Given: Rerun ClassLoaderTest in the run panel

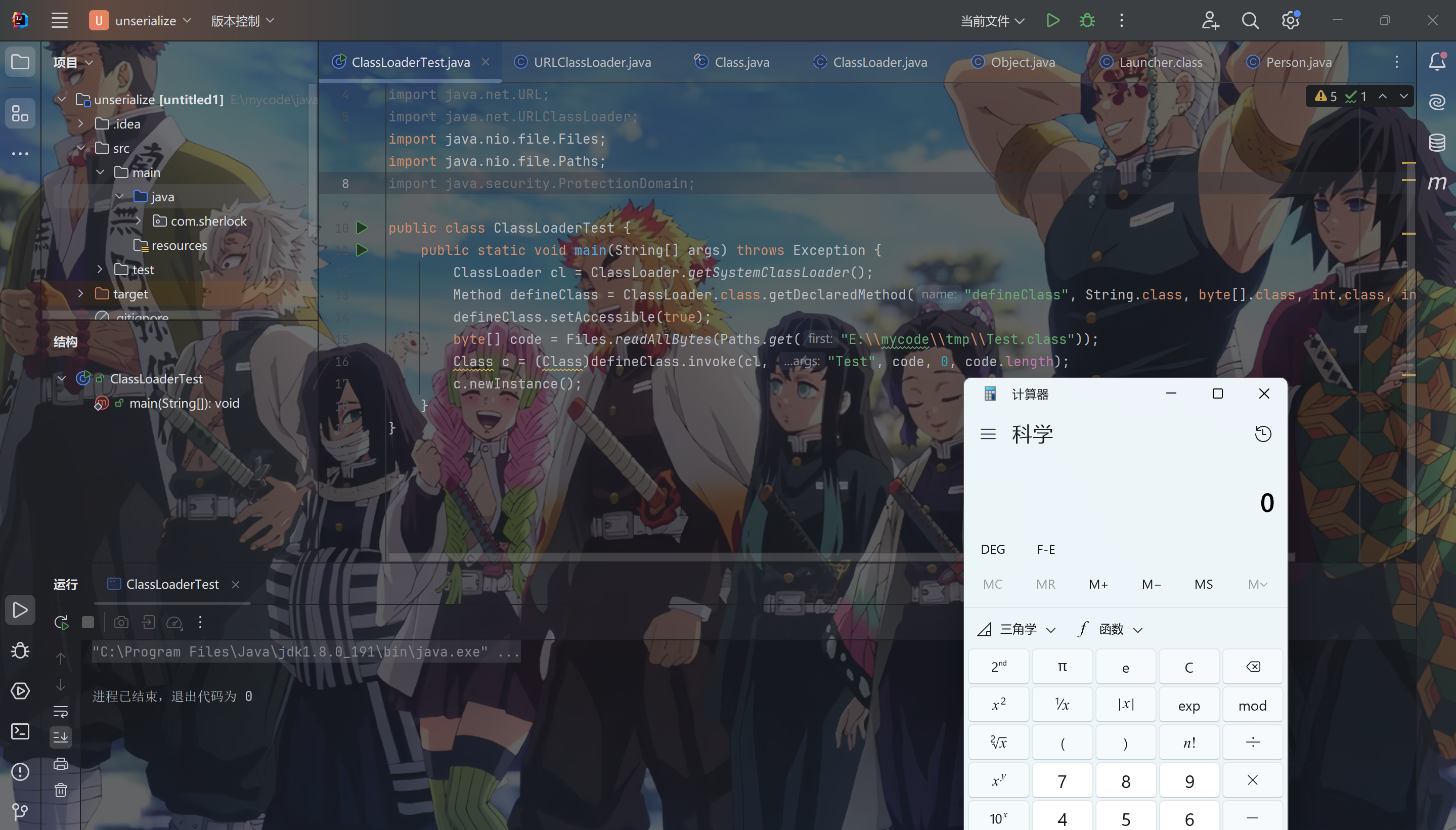Looking at the screenshot, I should click(x=61, y=622).
